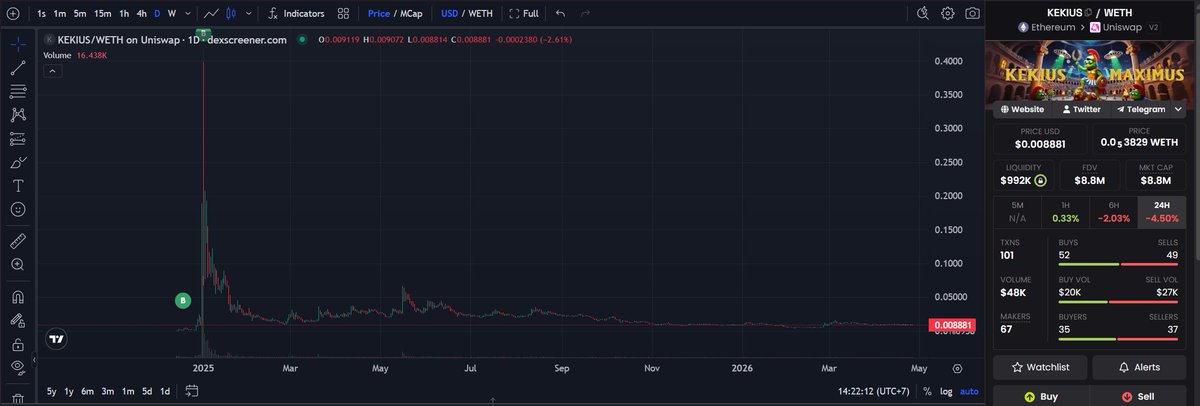Open the chart type line icon
Screen dimensions: 1200x406
pyautogui.click(x=211, y=14)
